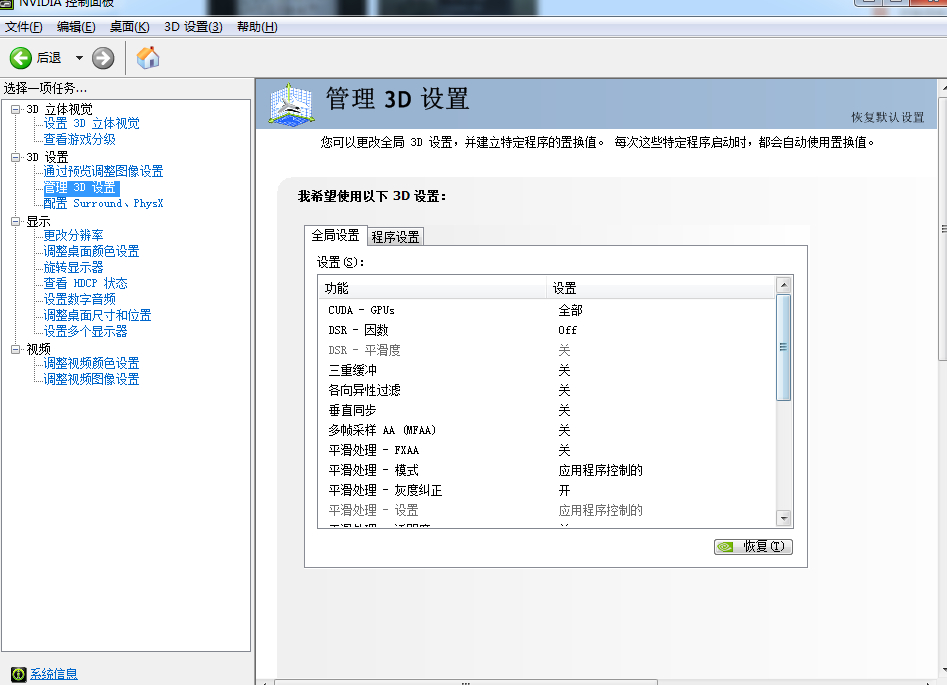Click the 恢复(T) button
This screenshot has height=685, width=947.
click(x=753, y=547)
